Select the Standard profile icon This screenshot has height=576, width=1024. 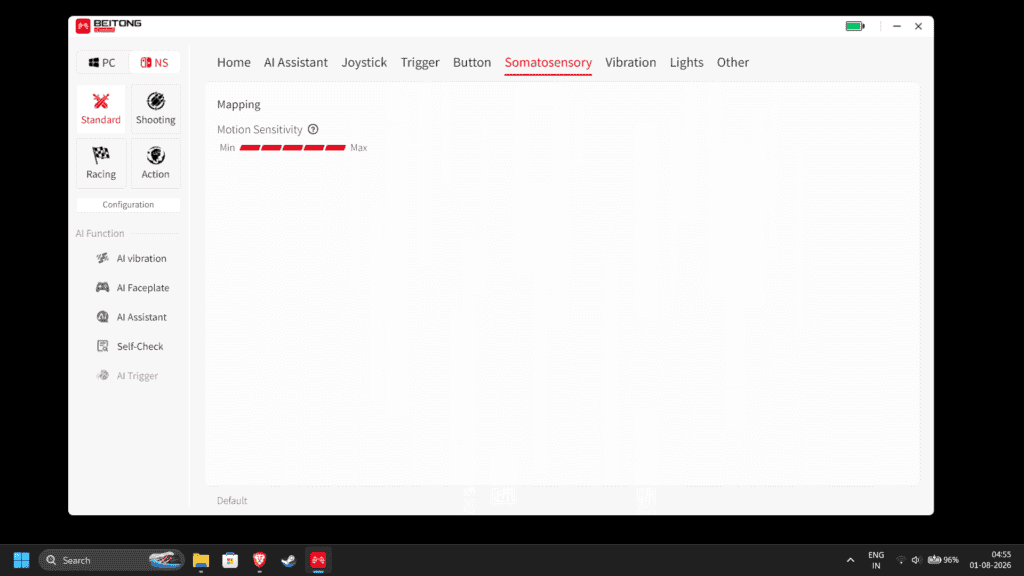[x=101, y=109]
